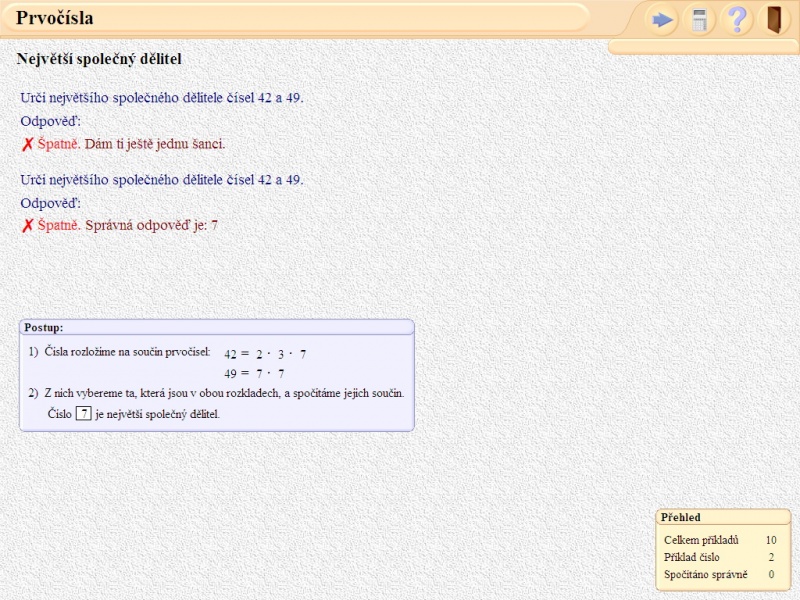Exit via the door icon
The height and width of the screenshot is (600, 800).
click(774, 20)
